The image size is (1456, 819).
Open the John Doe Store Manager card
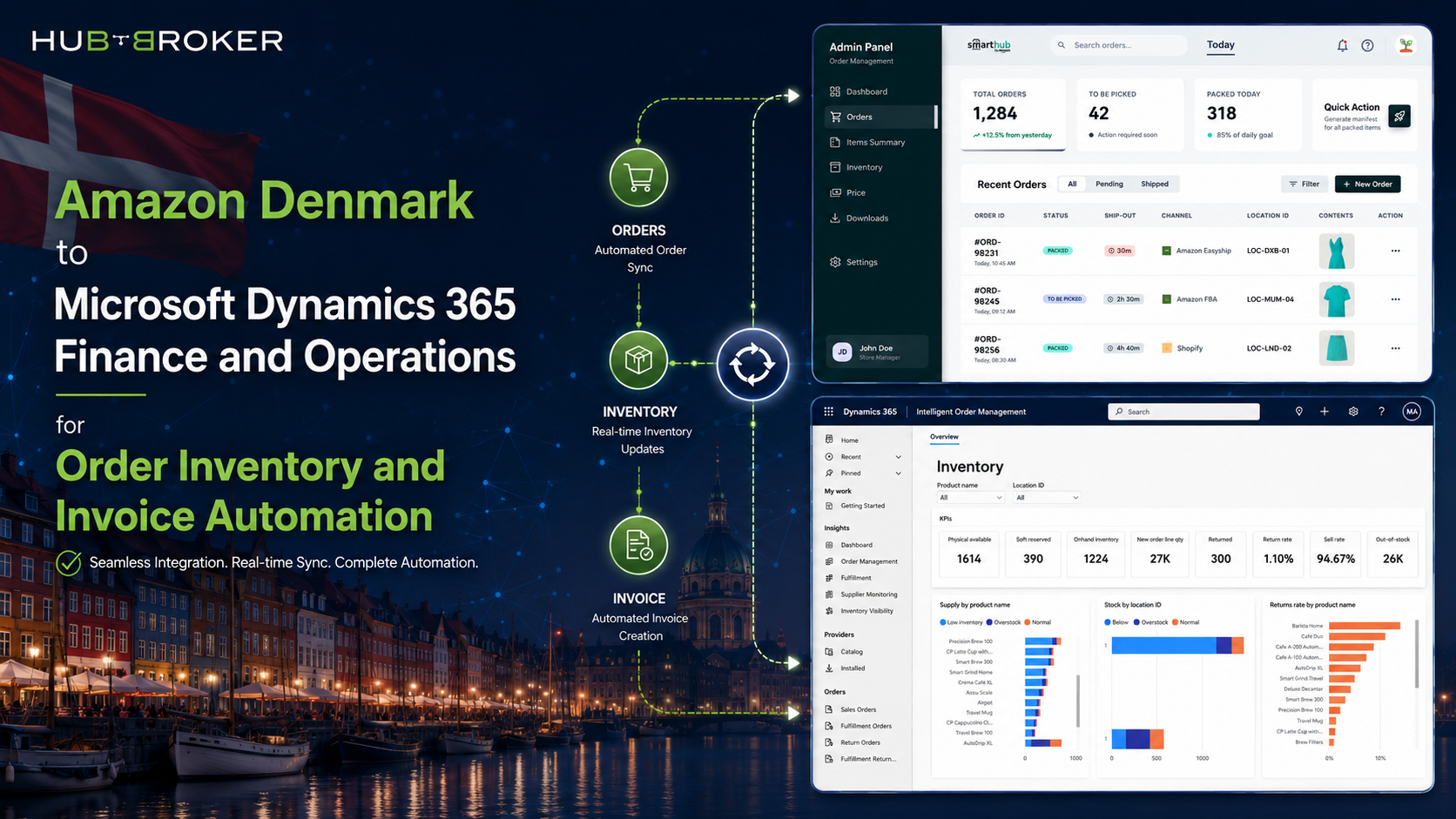(877, 352)
